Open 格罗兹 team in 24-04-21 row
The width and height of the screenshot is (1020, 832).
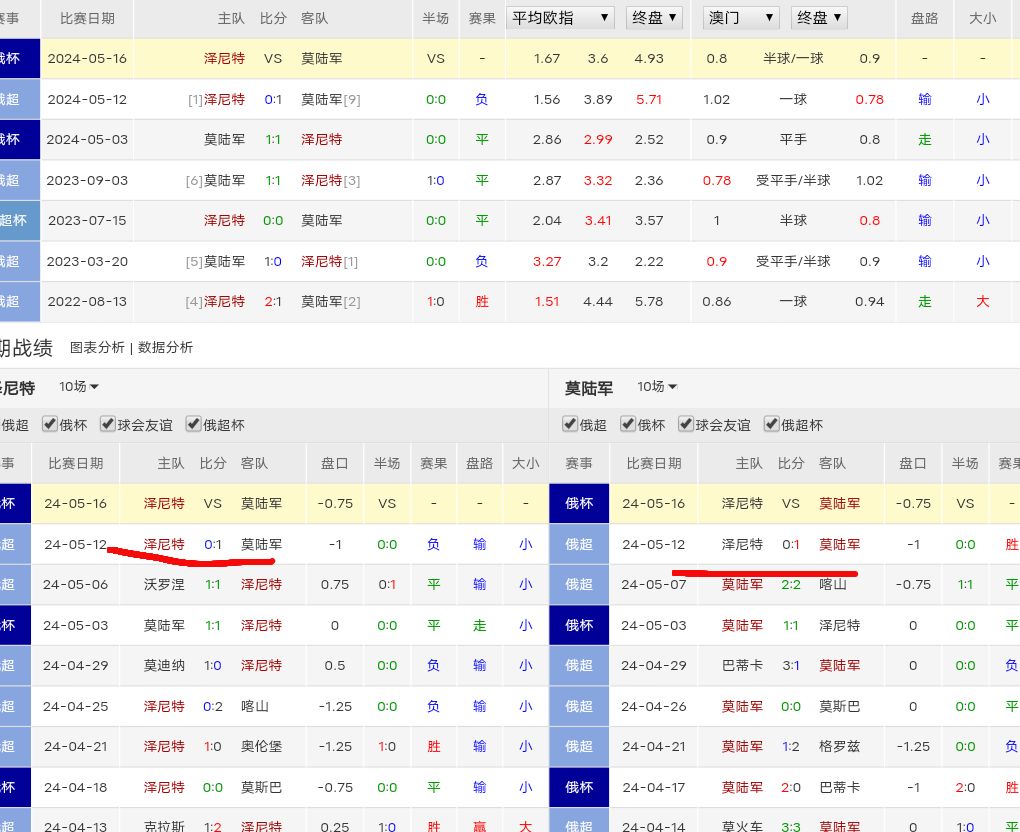tap(839, 746)
